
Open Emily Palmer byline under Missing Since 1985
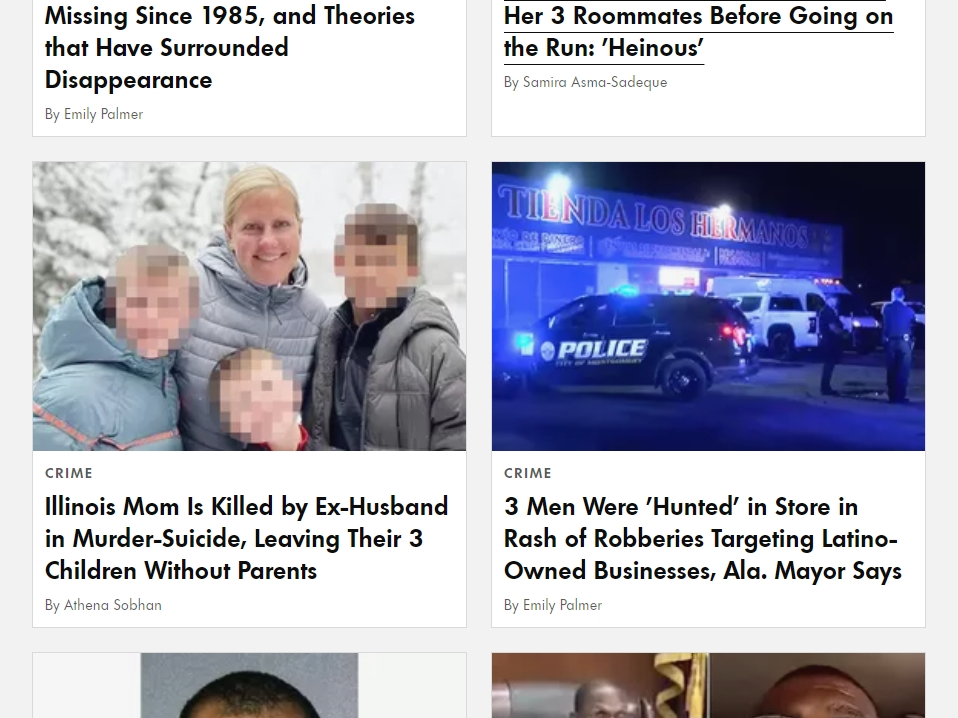click(103, 114)
